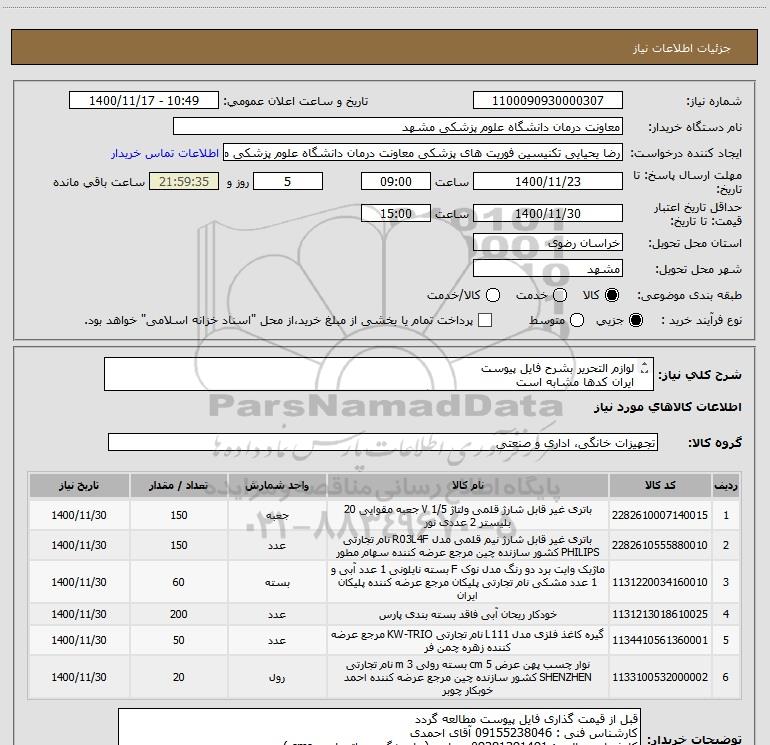Viewport: 770px width, 745px height.
Task: Click the جزئیات اطلاعات نیاز page header
Action: point(681,48)
